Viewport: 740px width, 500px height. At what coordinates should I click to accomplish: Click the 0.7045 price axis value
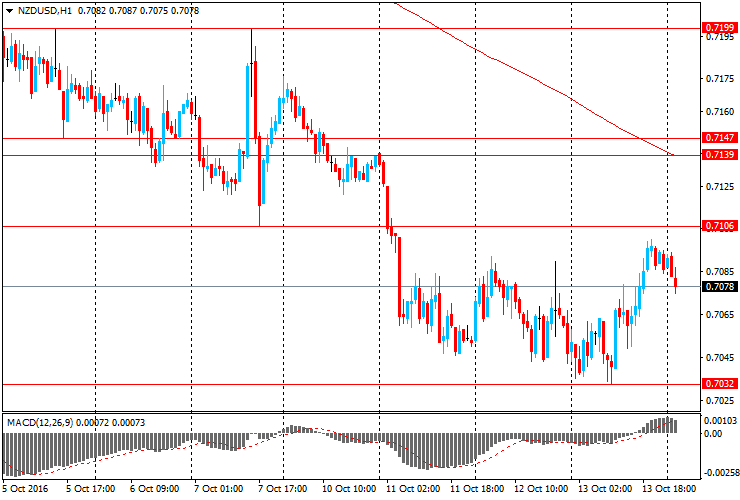pyautogui.click(x=720, y=358)
